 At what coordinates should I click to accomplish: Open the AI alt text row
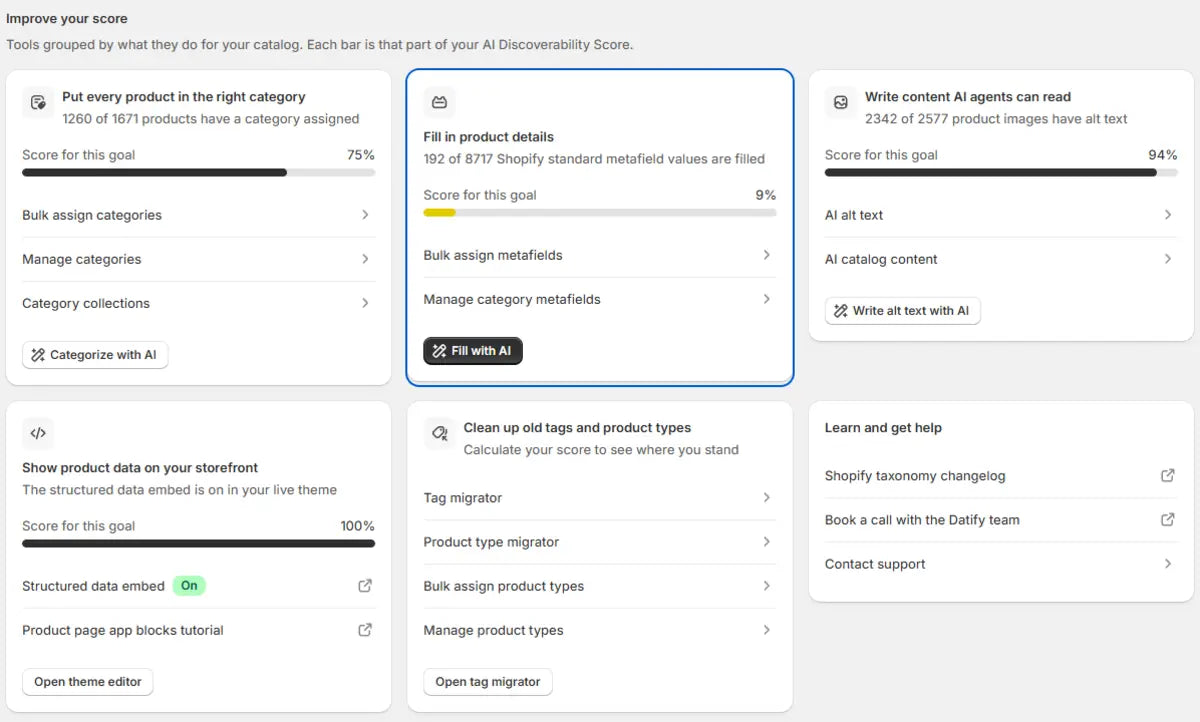[1001, 215]
